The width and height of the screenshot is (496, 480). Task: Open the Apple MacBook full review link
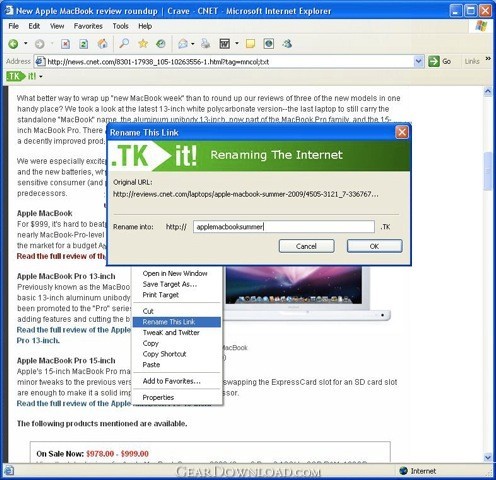pos(61,256)
